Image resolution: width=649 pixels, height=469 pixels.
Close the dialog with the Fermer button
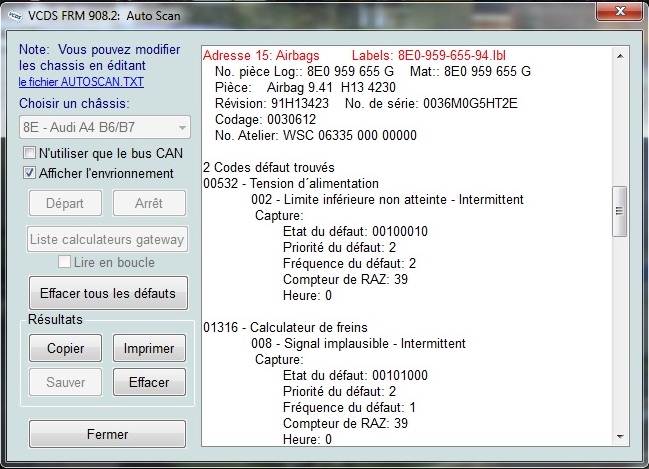(107, 434)
